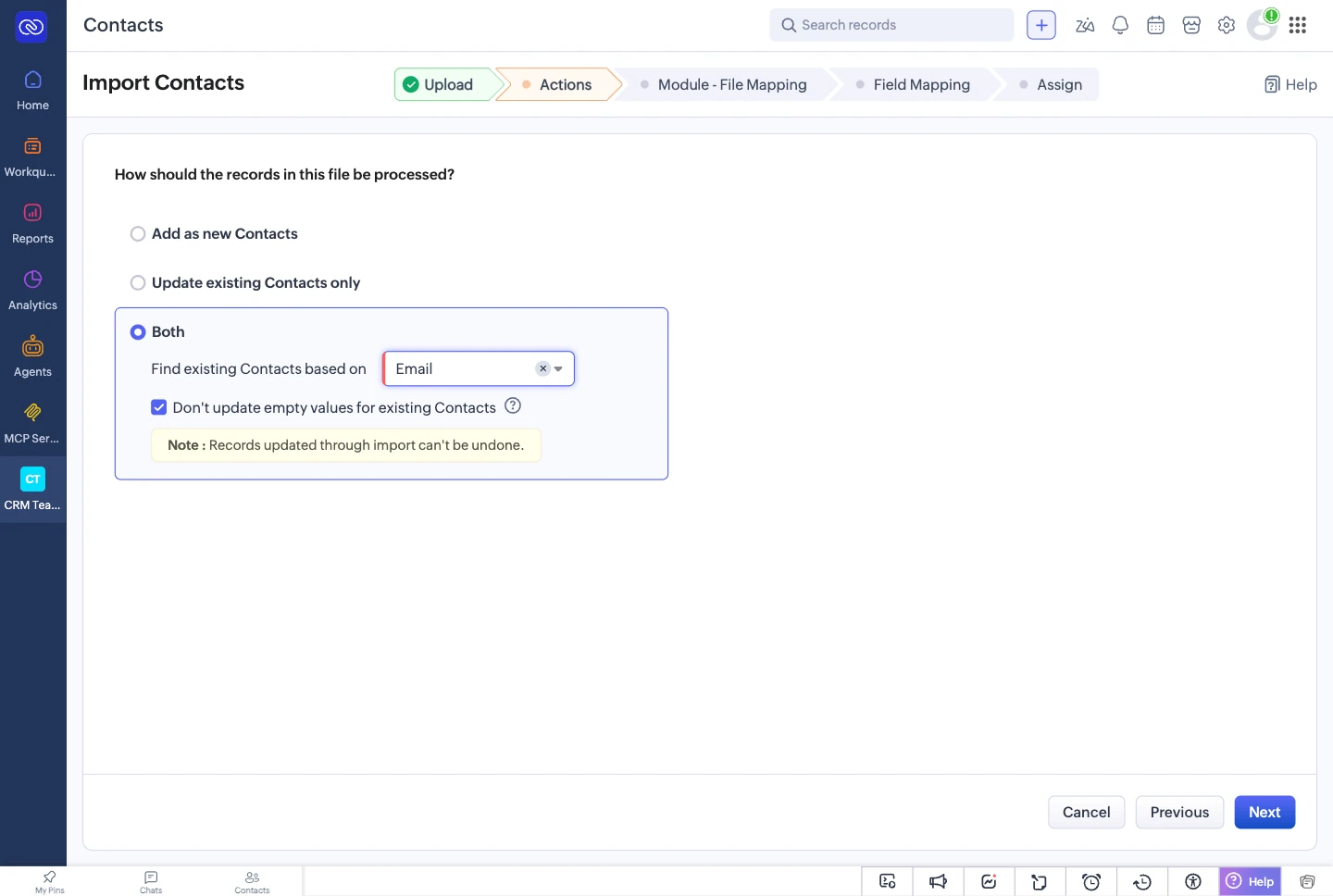Open Chats in bottom bar
Screen dimensions: 1333x896
tap(151, 882)
